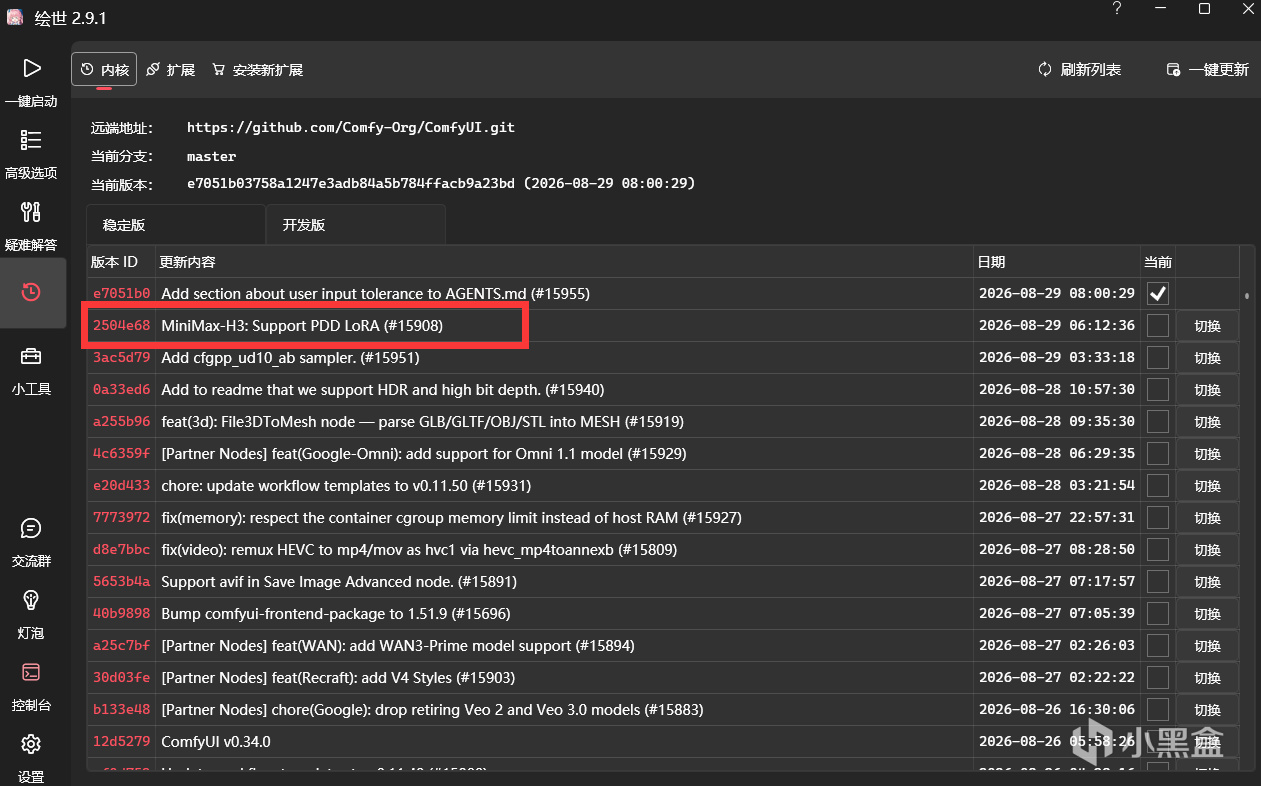Click 切换 for commit b133e48
The height and width of the screenshot is (786, 1261).
(1207, 710)
